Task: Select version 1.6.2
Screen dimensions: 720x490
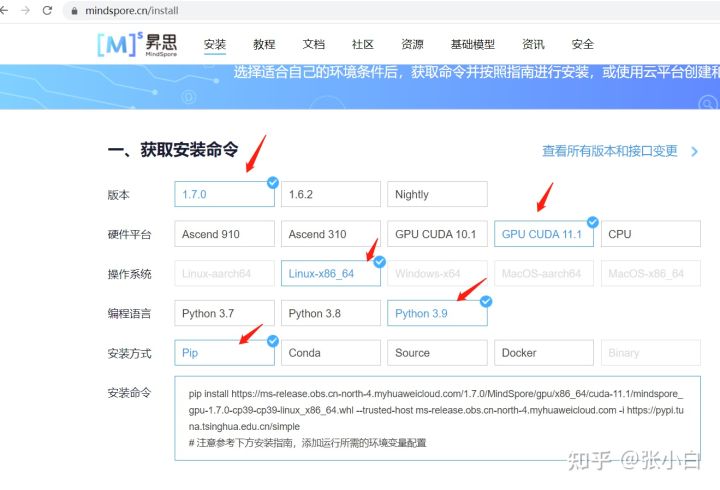Action: pyautogui.click(x=331, y=194)
